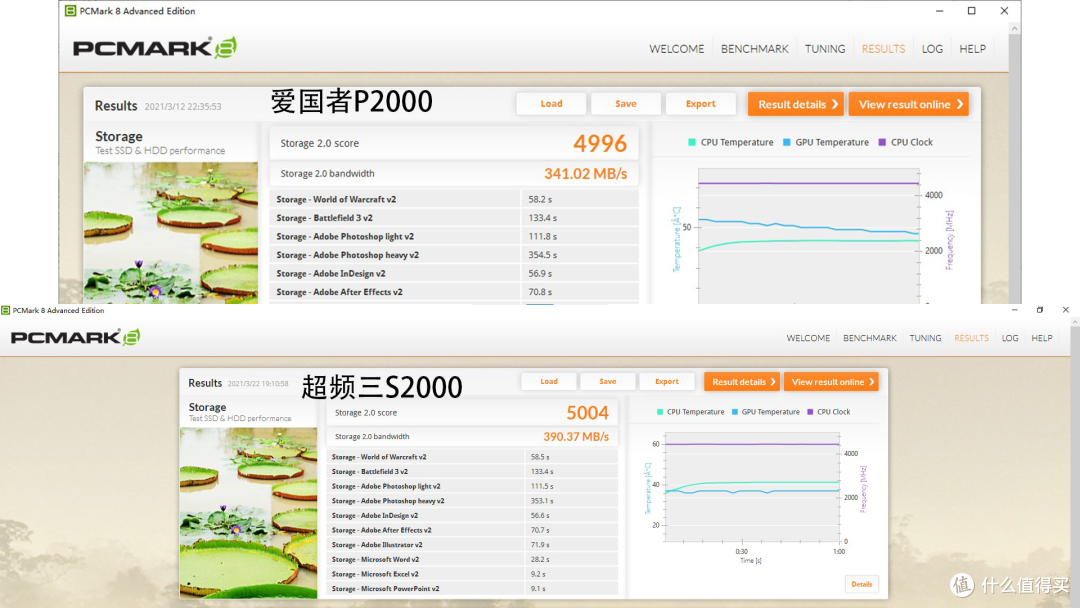Click PCMark 8 logo in bottom window
The width and height of the screenshot is (1080, 608).
[75, 337]
